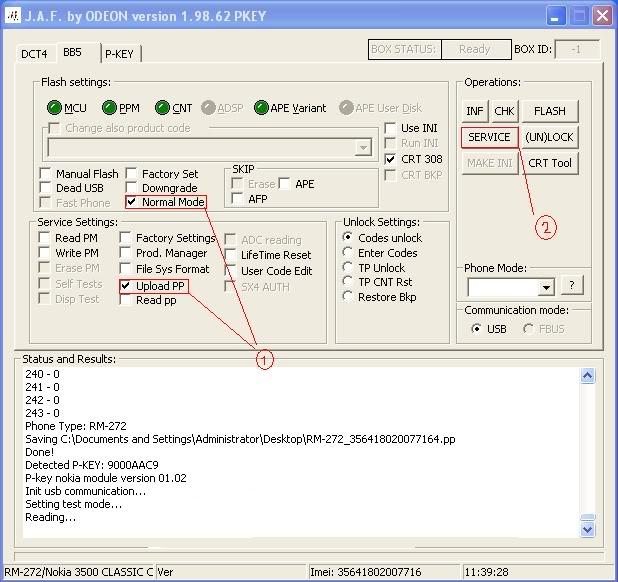Open the product code dropdown list
618x582 pixels.
pos(363,148)
